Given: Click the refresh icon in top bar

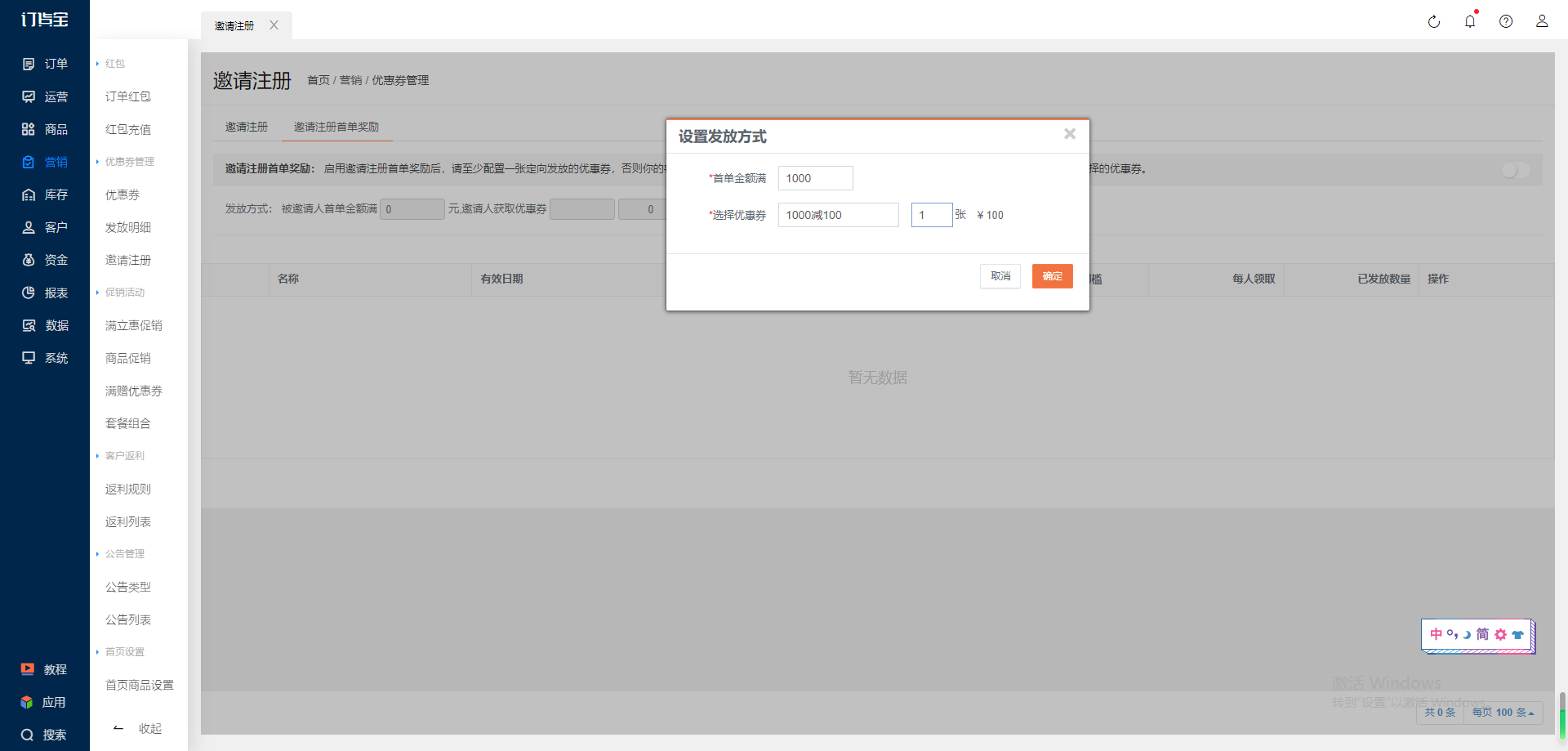Looking at the screenshot, I should (x=1434, y=21).
